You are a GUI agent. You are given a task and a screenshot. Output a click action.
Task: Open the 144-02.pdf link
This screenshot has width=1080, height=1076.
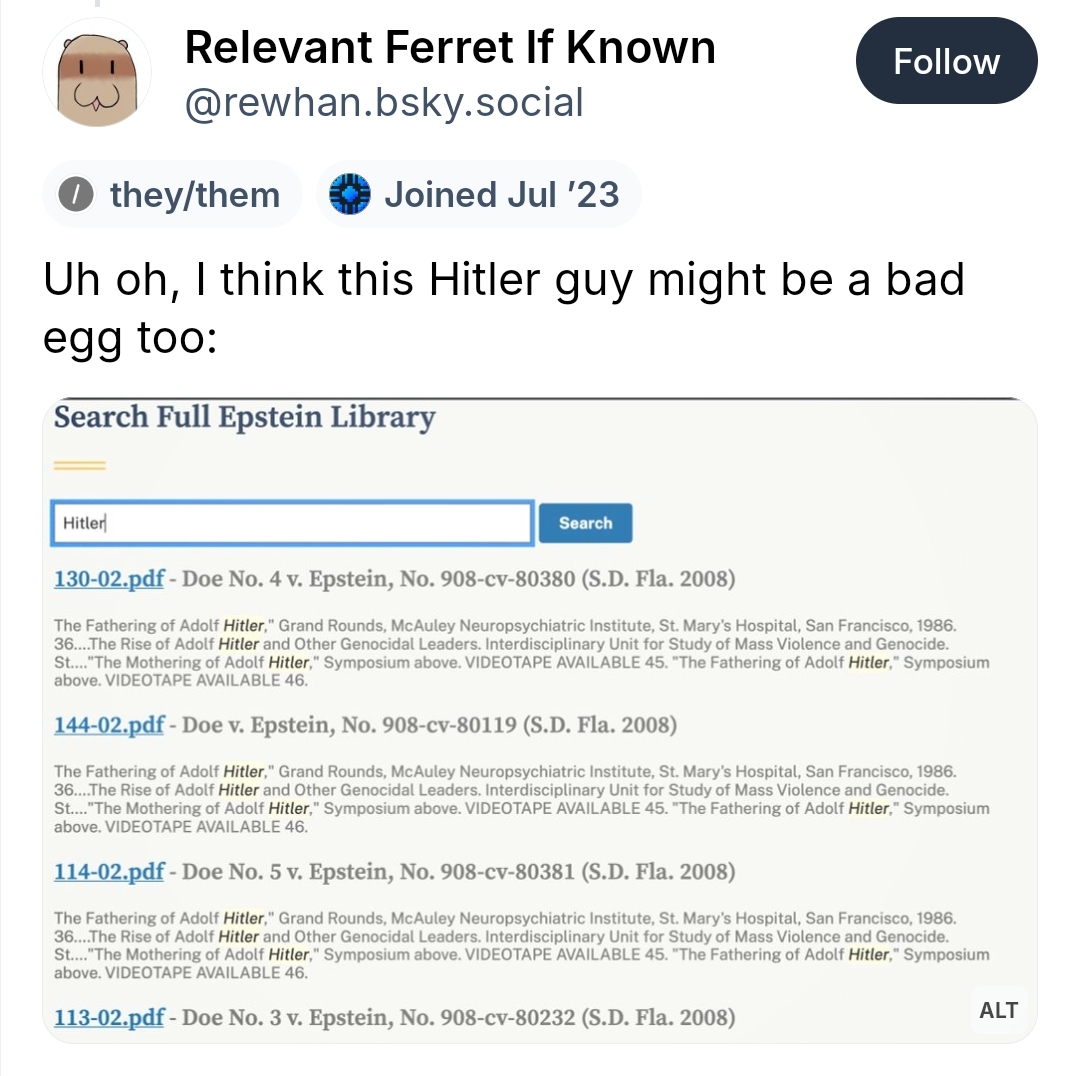coord(109,725)
